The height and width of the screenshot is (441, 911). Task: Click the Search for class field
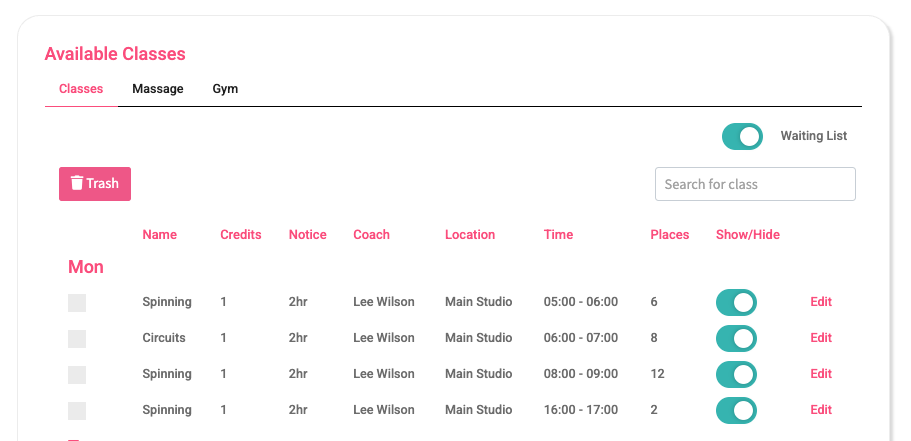[755, 184]
